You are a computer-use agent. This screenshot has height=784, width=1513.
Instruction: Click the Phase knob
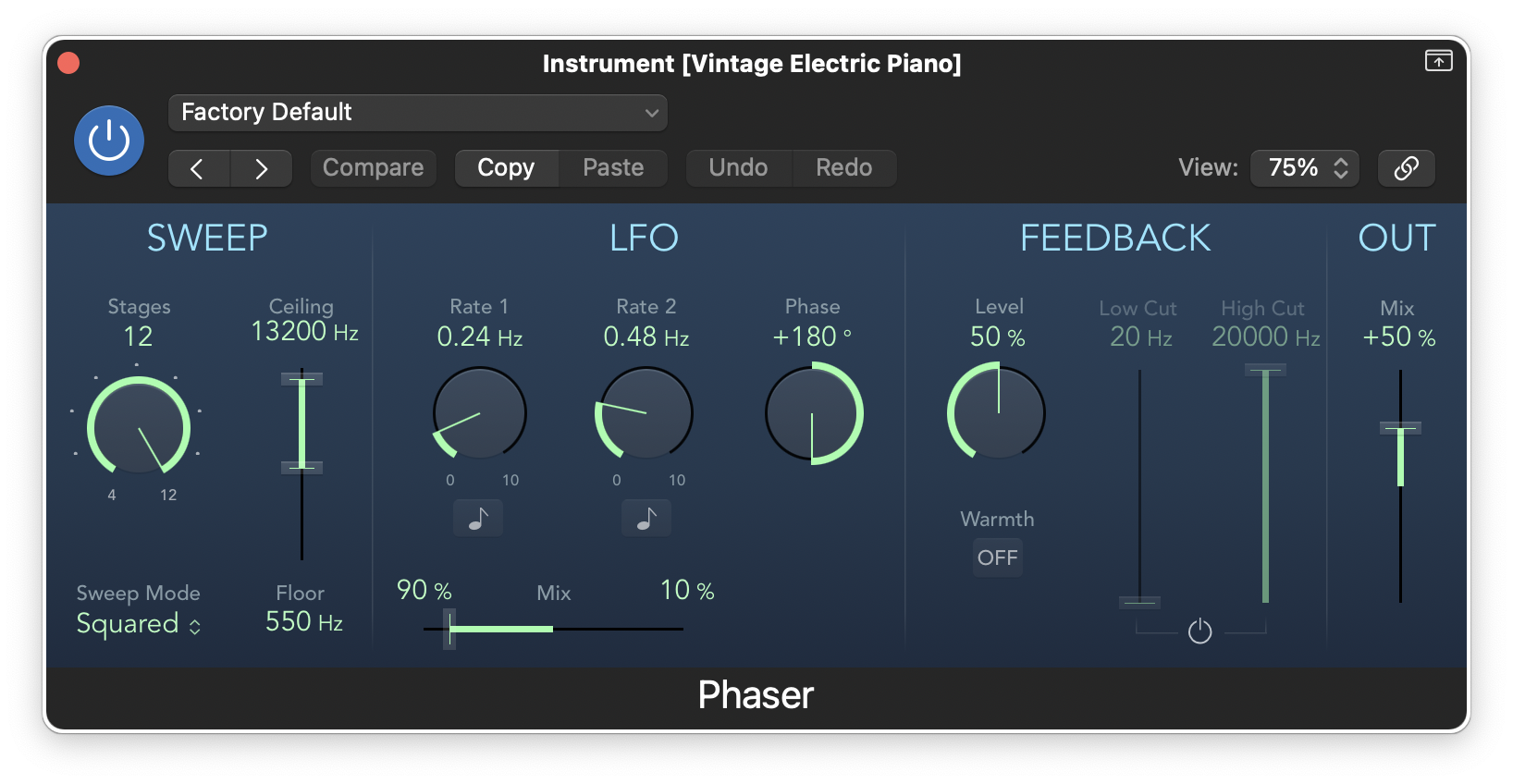pos(813,413)
